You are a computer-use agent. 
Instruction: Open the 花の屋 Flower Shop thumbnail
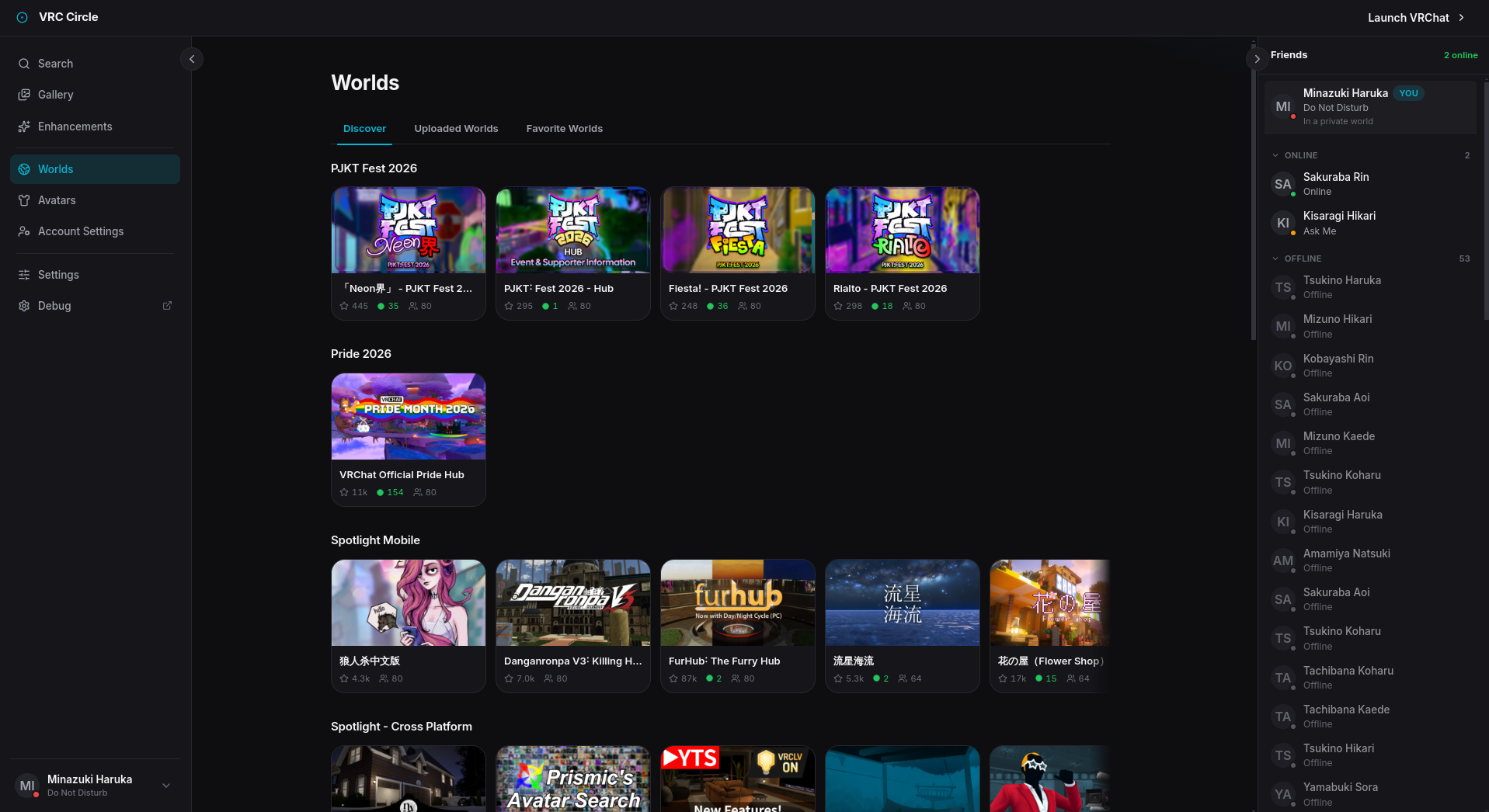(1050, 602)
